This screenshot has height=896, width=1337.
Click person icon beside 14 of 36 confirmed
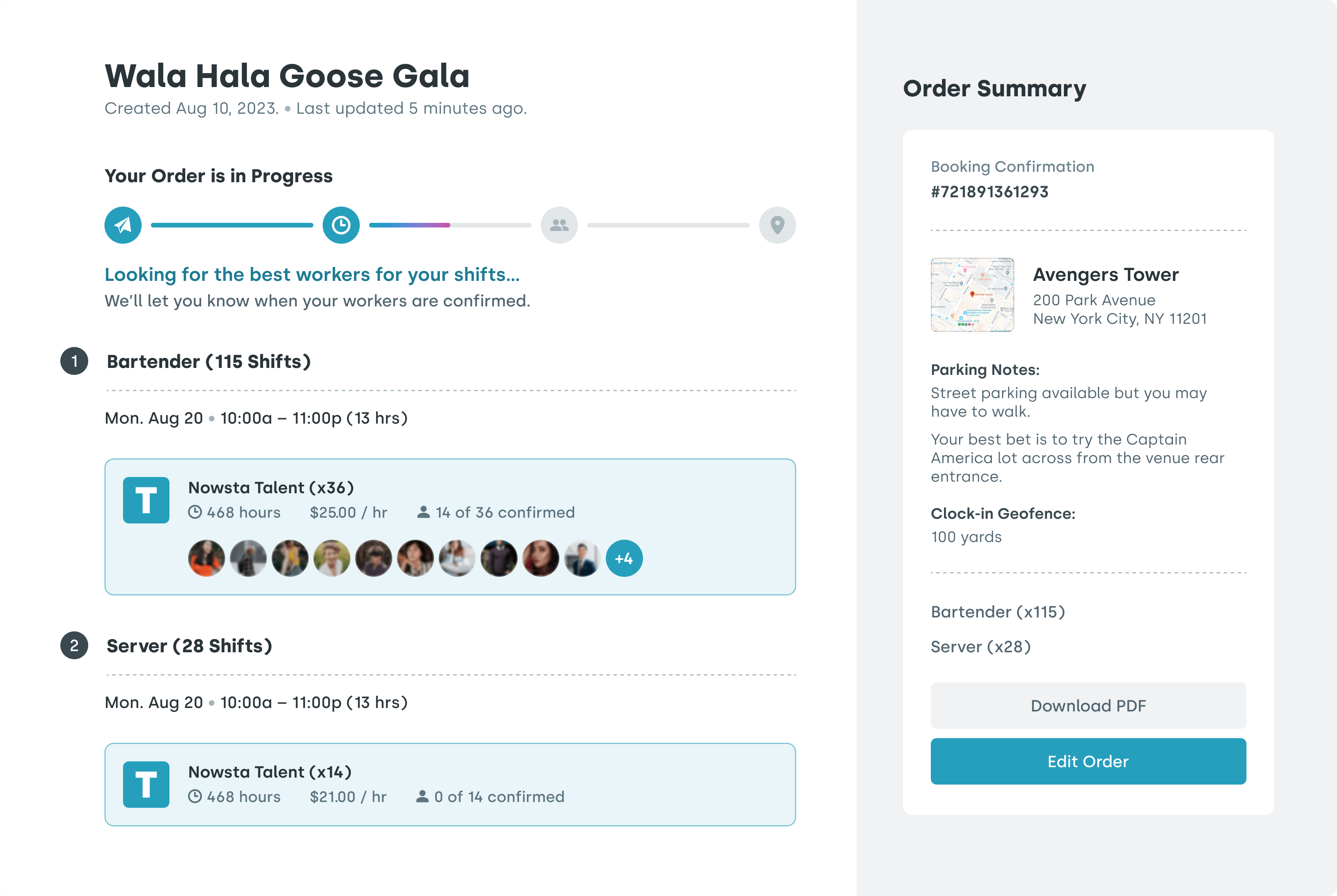coord(423,512)
